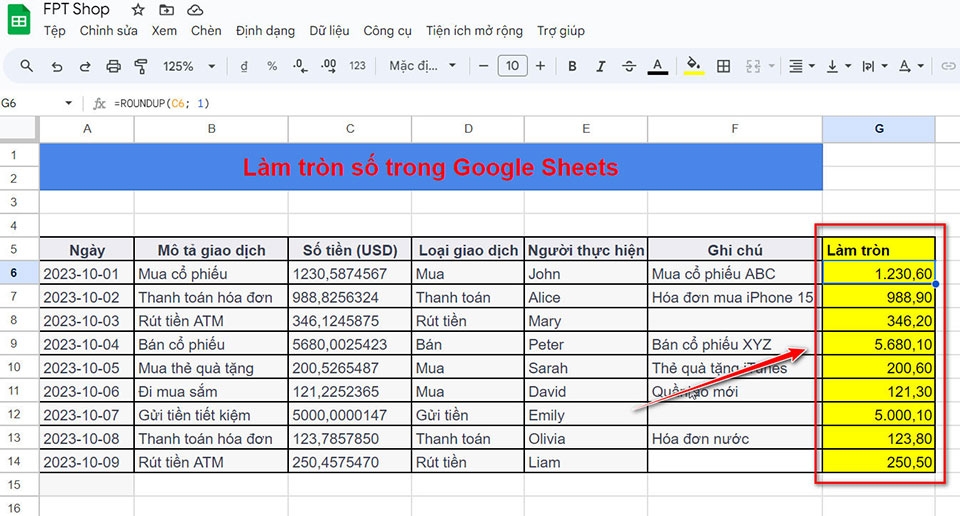Open the fill color picker
Viewport: 960px width, 516px height.
(694, 66)
